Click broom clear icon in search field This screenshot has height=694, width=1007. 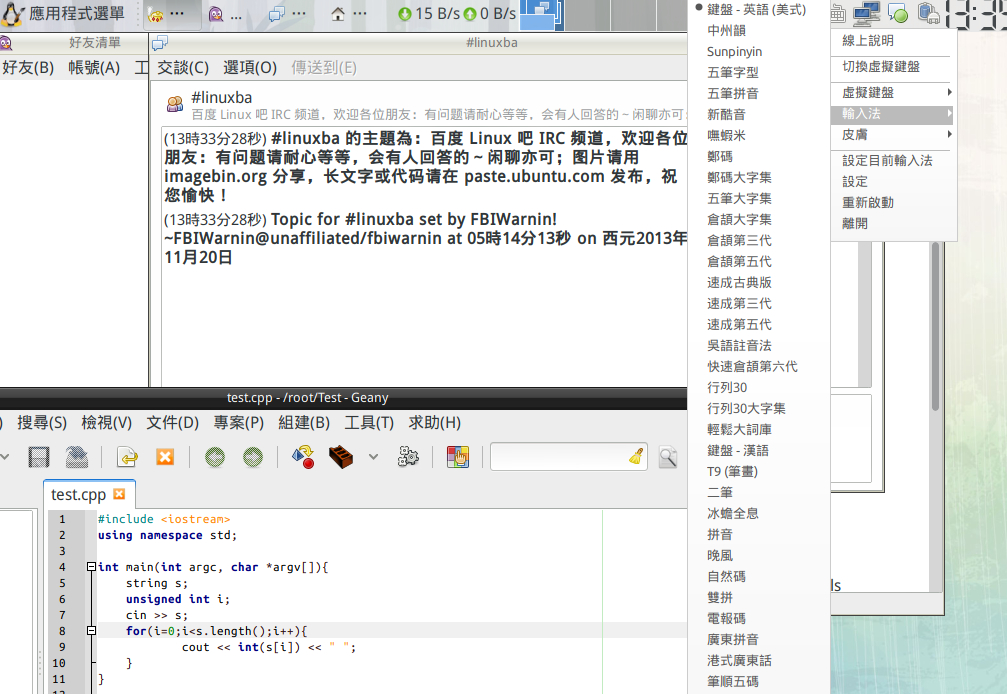(x=636, y=456)
